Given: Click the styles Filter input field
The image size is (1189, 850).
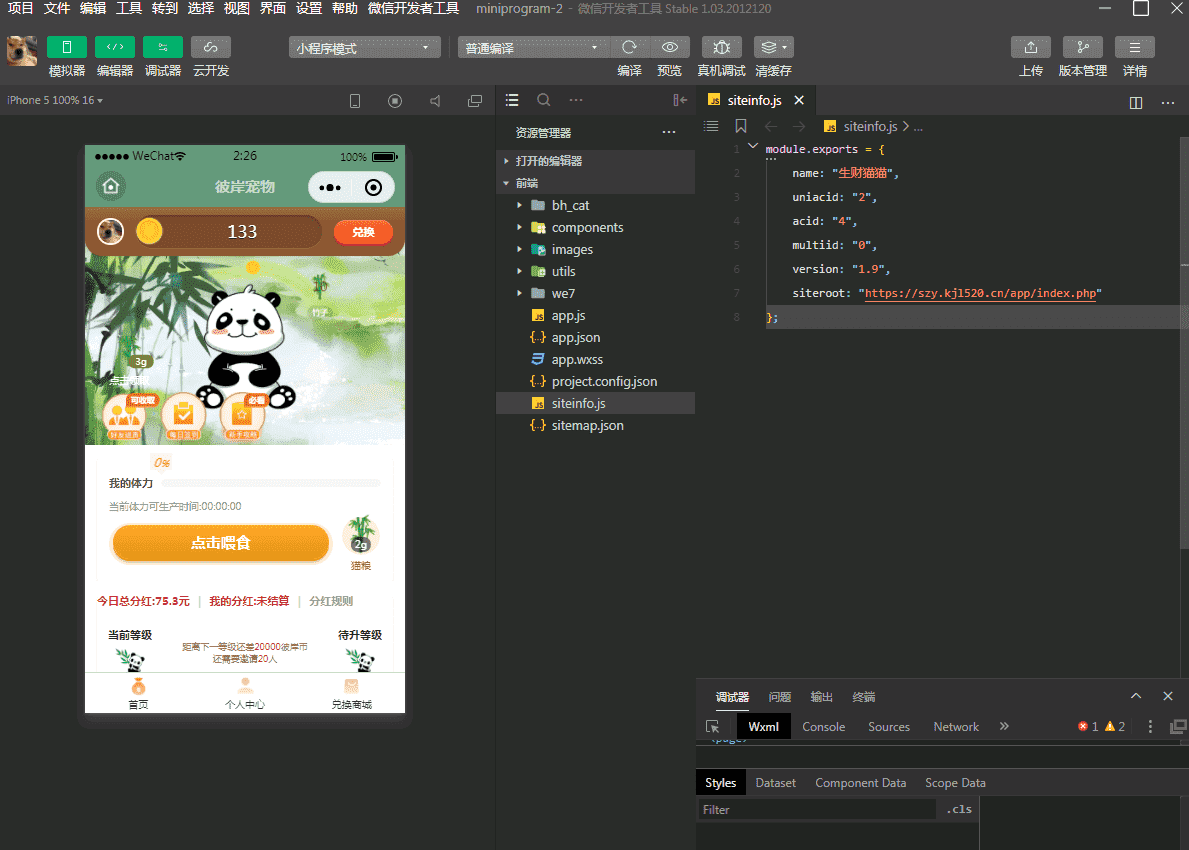Looking at the screenshot, I should (x=815, y=810).
